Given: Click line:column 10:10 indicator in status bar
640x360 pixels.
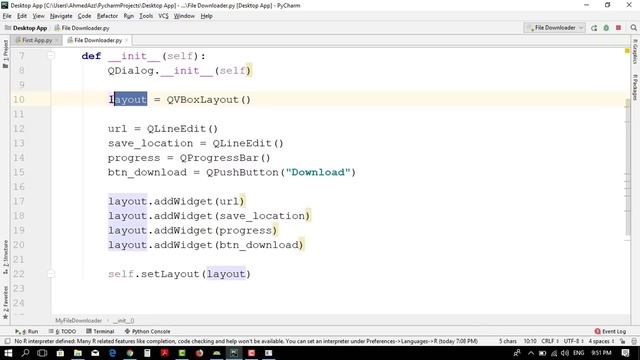Looking at the screenshot, I should [x=530, y=341].
